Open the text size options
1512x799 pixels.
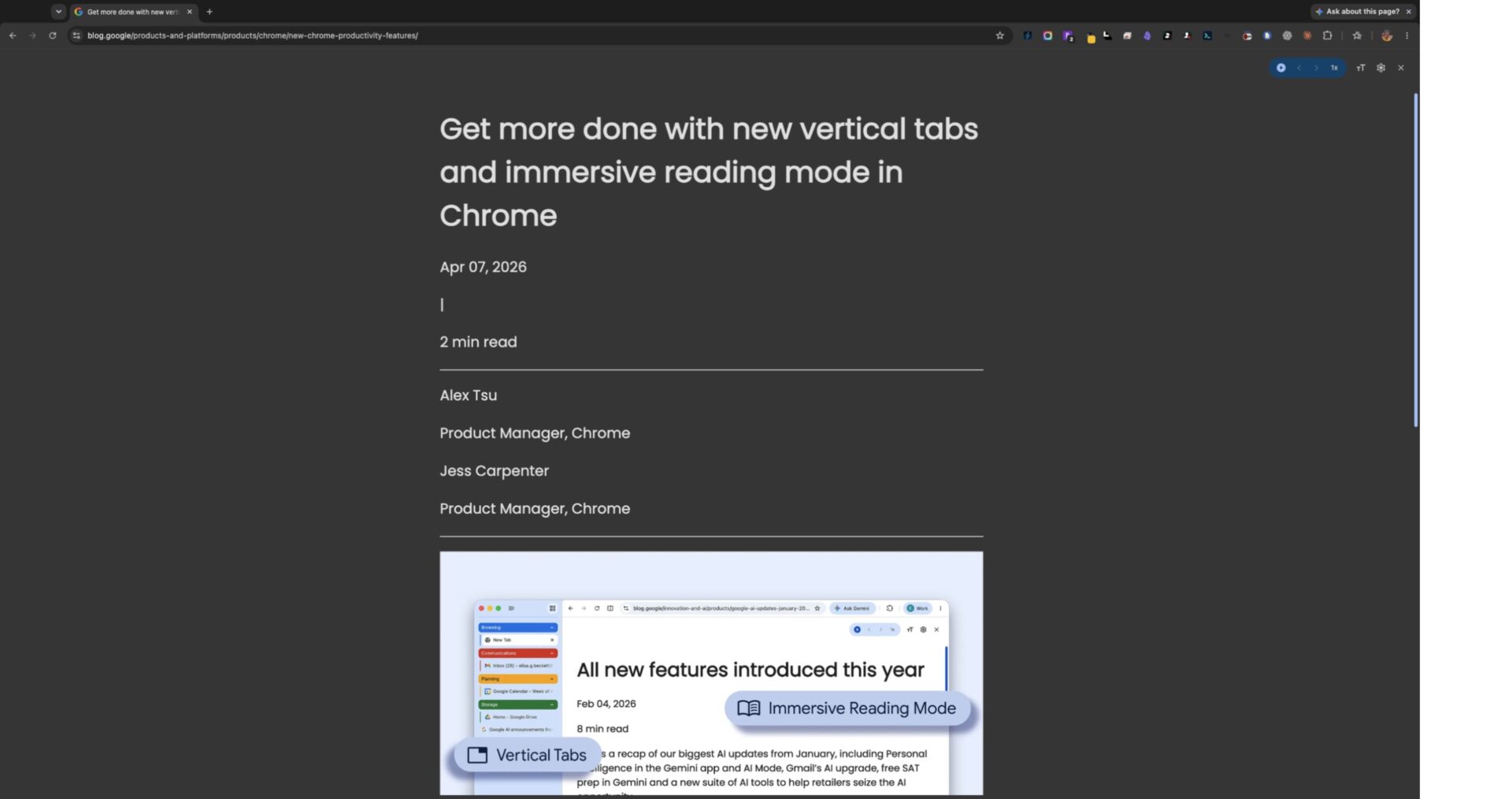click(x=1361, y=68)
